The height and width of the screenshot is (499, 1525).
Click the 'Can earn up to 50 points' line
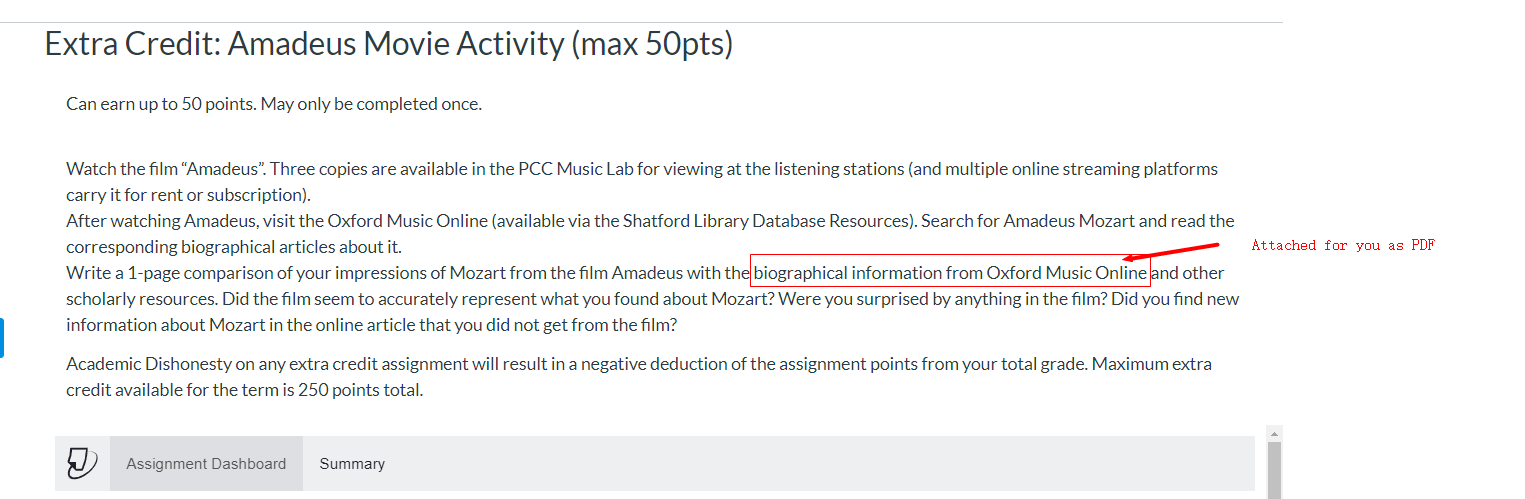point(274,103)
